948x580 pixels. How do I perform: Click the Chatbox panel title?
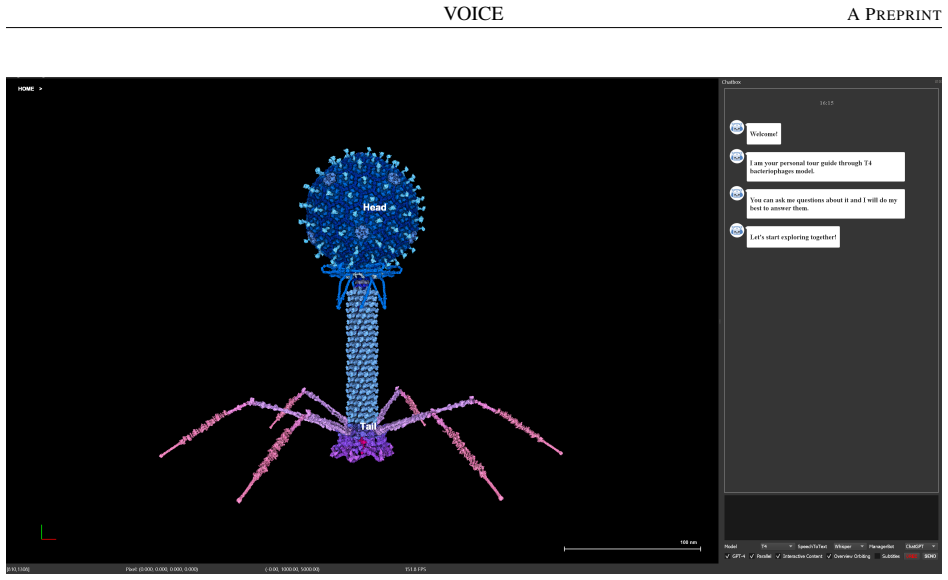pyautogui.click(x=731, y=82)
